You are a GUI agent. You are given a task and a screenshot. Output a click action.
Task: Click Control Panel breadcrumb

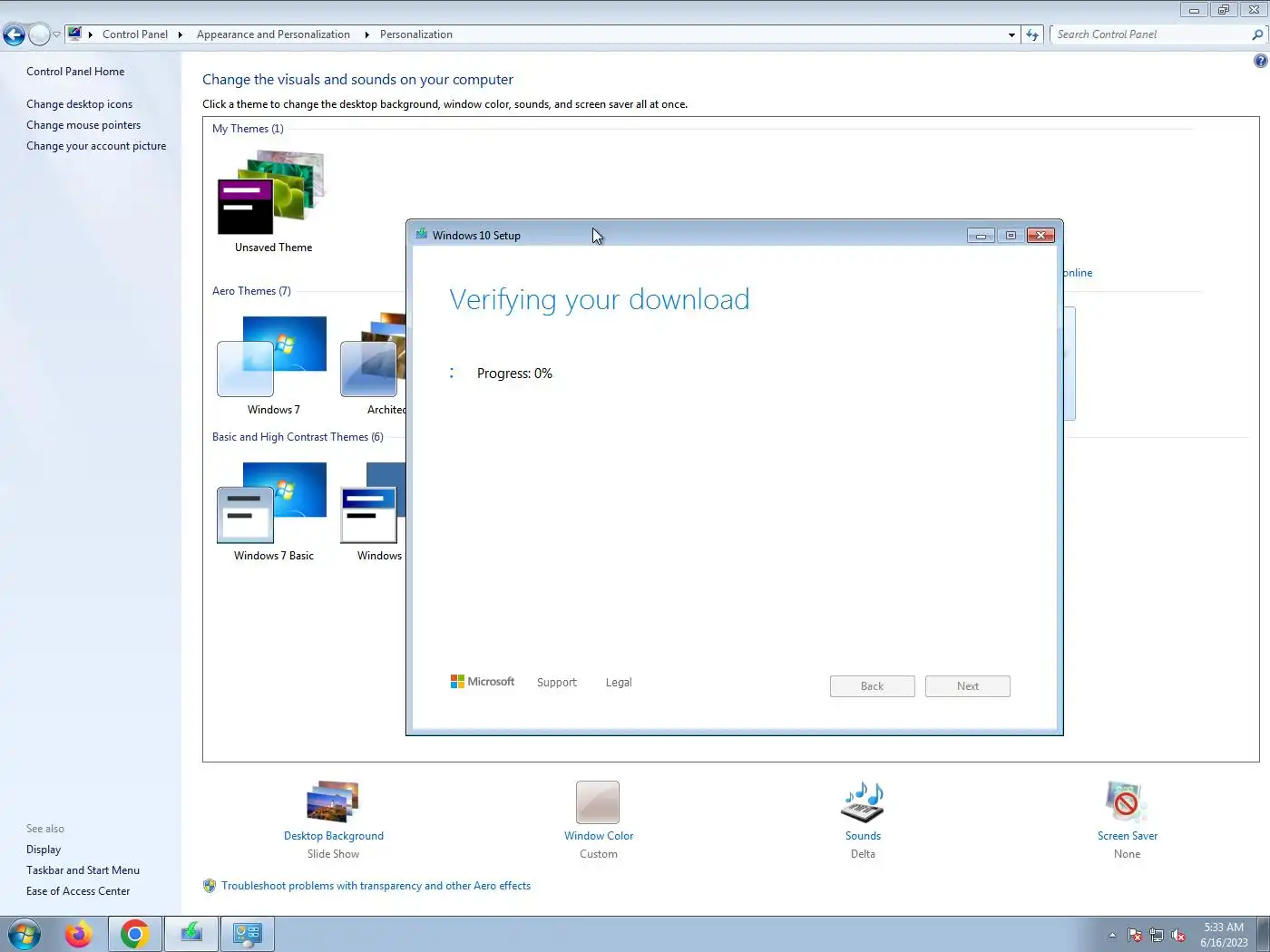[135, 34]
